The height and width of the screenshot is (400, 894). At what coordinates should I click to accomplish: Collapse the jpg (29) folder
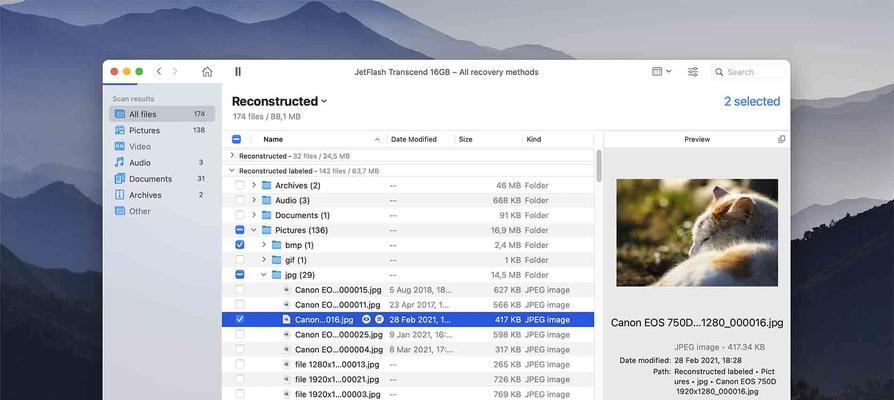point(263,275)
